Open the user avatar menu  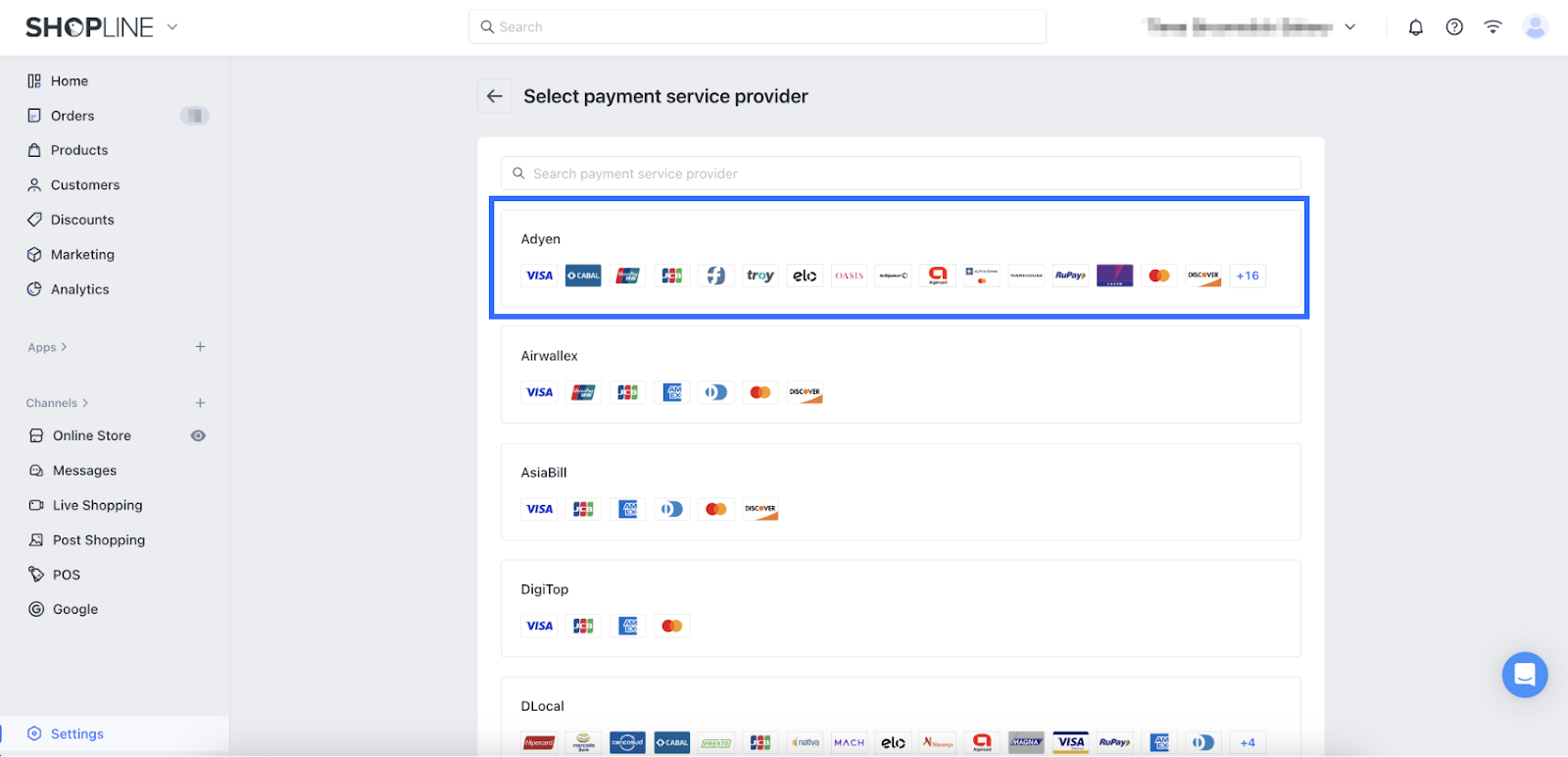point(1535,27)
